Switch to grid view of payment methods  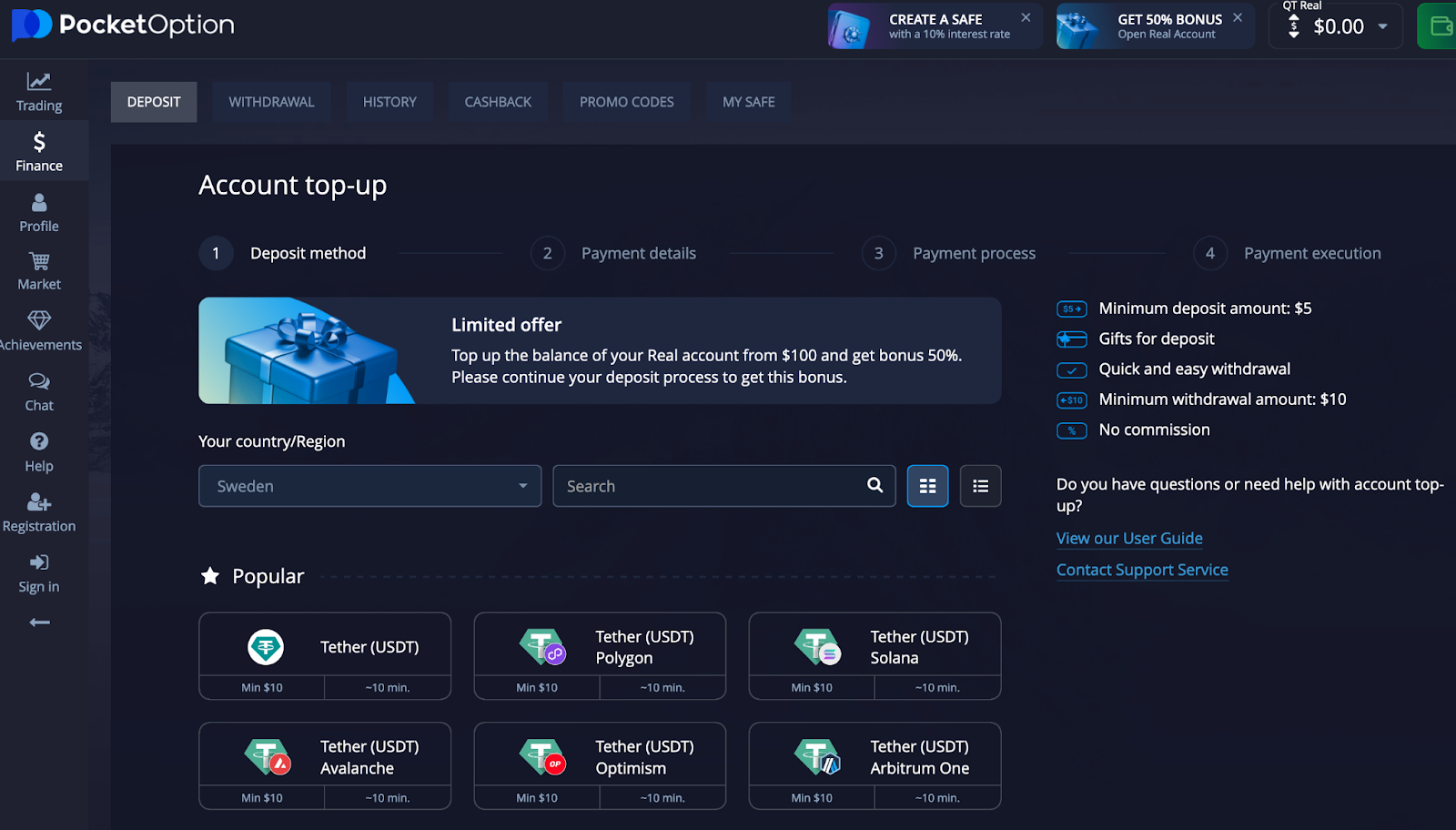pos(927,486)
